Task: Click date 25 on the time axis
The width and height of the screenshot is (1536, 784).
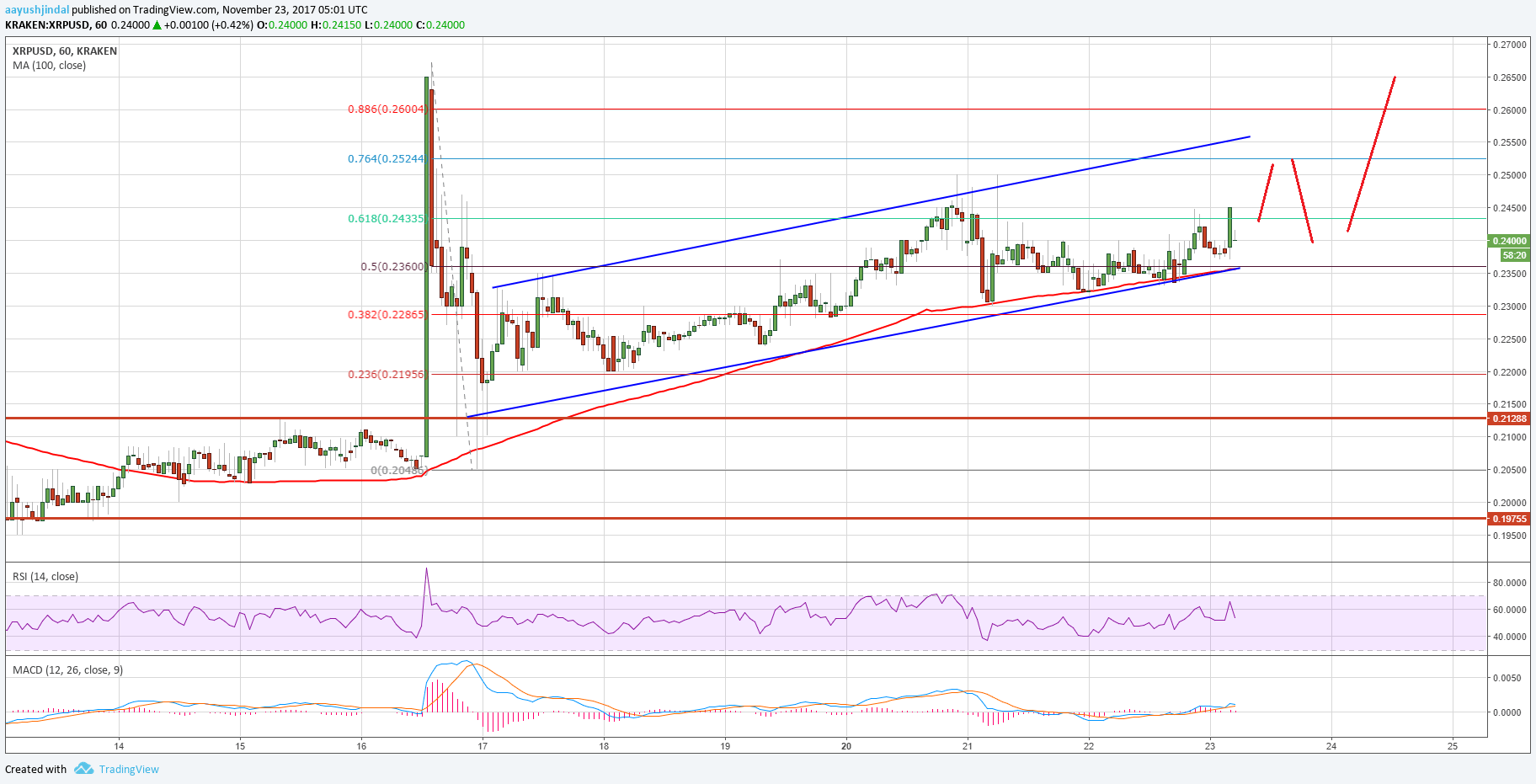Action: (x=1453, y=746)
